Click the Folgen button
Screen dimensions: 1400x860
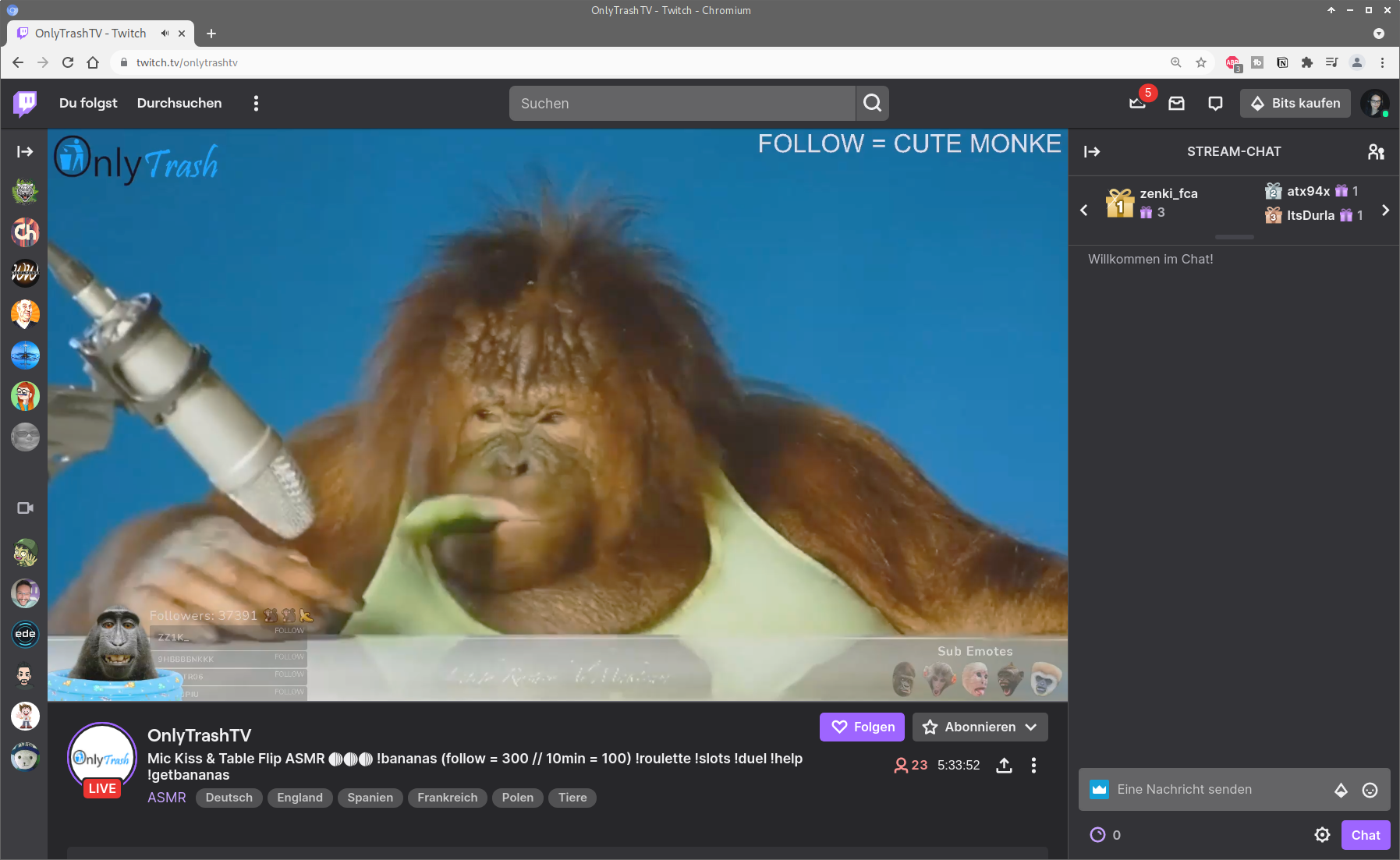[862, 727]
